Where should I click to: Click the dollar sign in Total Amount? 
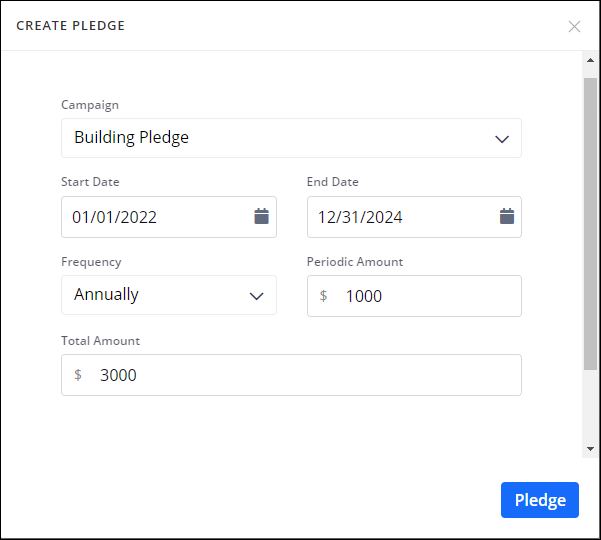pos(78,375)
